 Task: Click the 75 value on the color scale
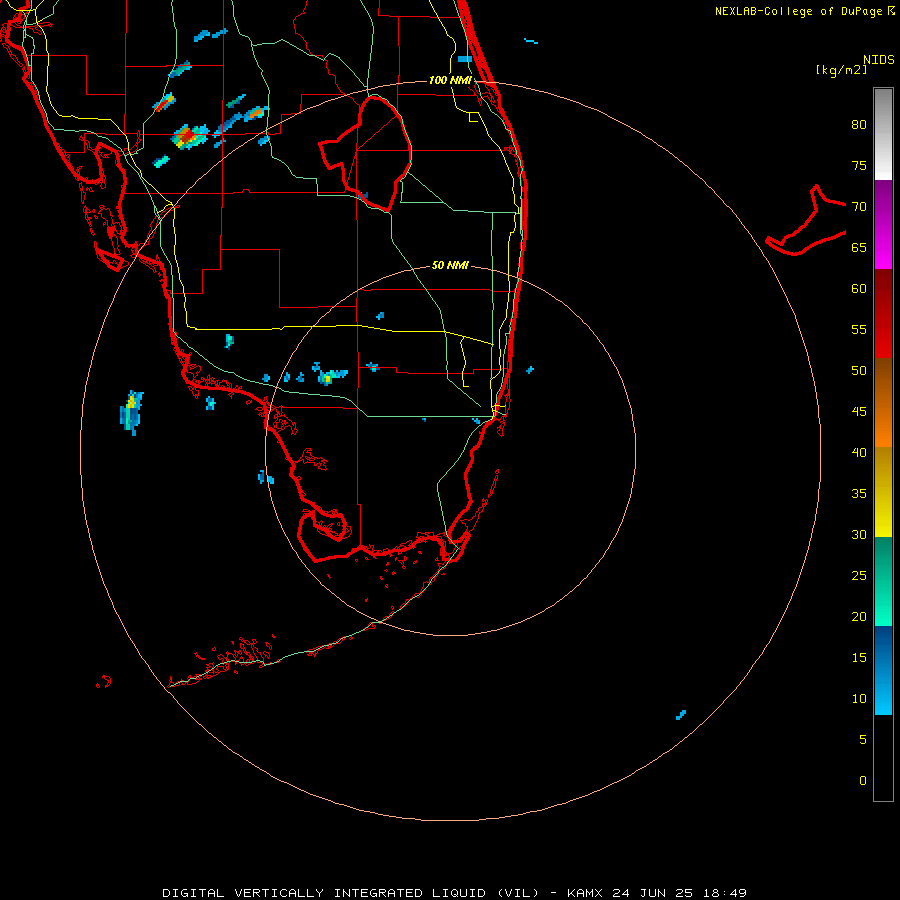pyautogui.click(x=859, y=165)
